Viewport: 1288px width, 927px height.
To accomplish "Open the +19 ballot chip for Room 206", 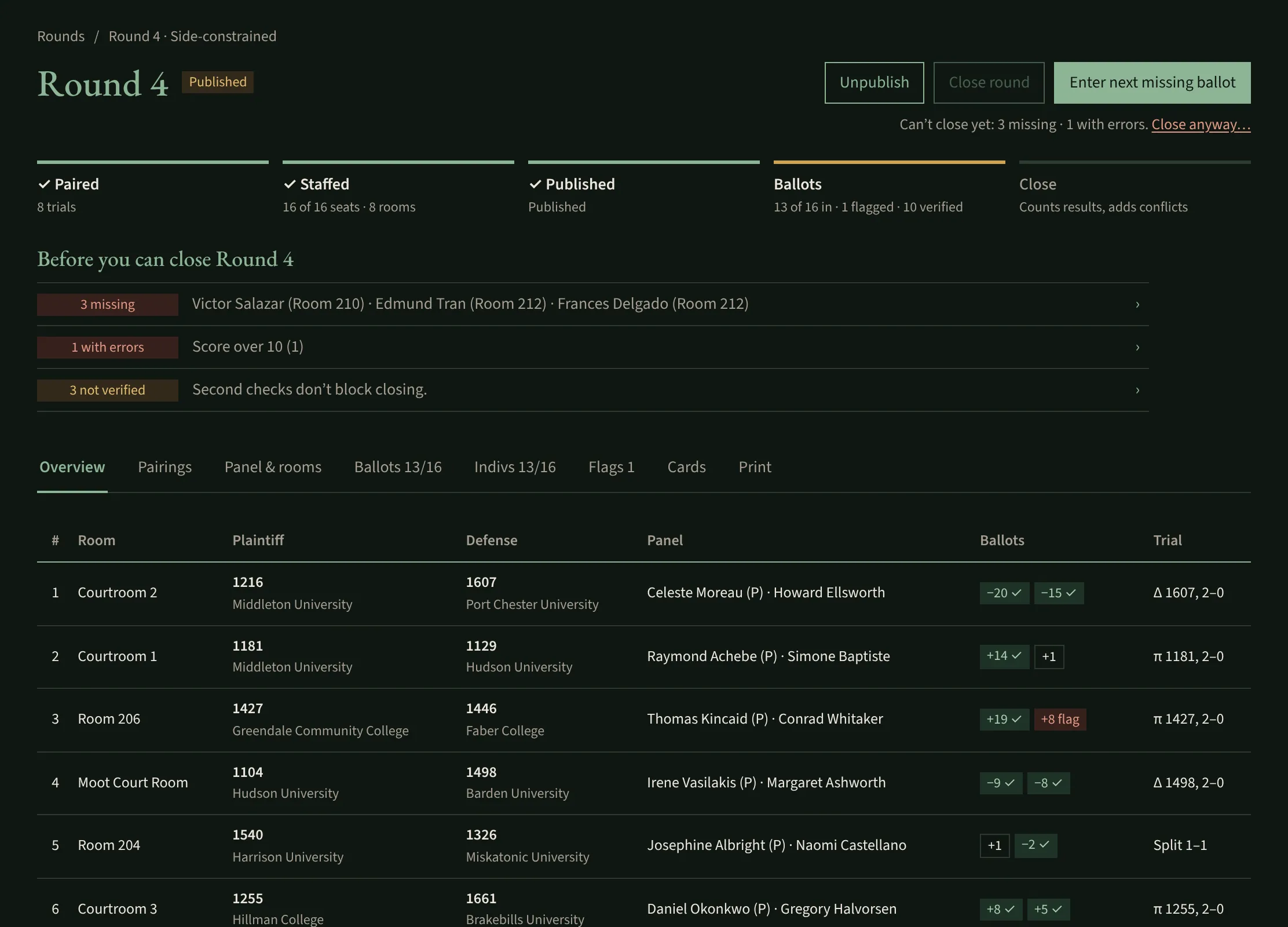I will click(x=1004, y=719).
